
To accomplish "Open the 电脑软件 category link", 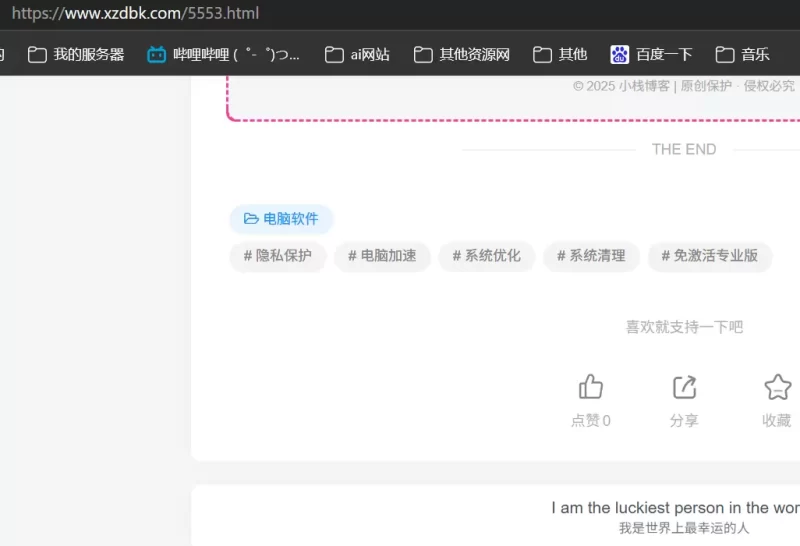I will coord(281,219).
